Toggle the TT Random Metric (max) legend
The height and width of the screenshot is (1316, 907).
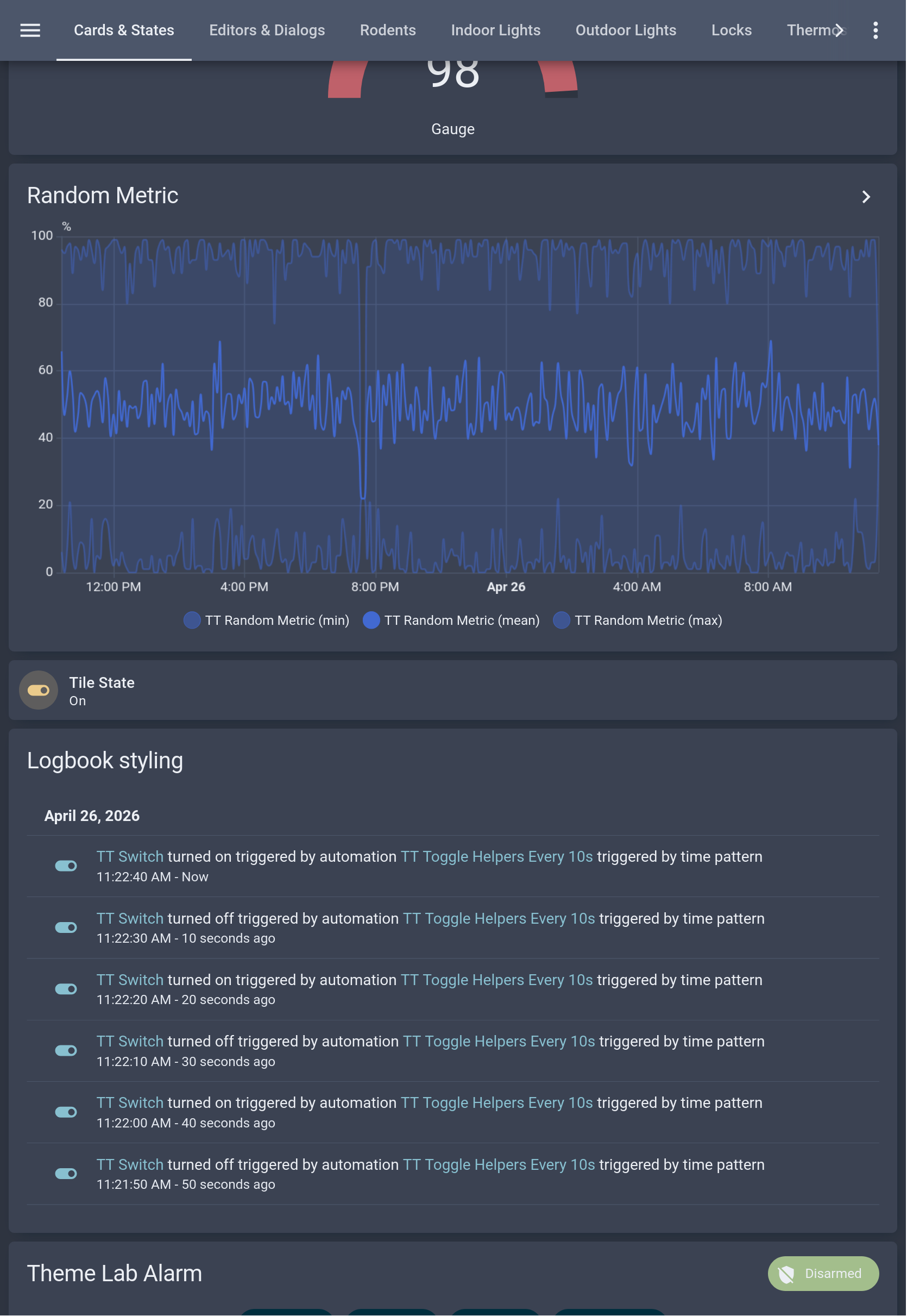coord(638,621)
